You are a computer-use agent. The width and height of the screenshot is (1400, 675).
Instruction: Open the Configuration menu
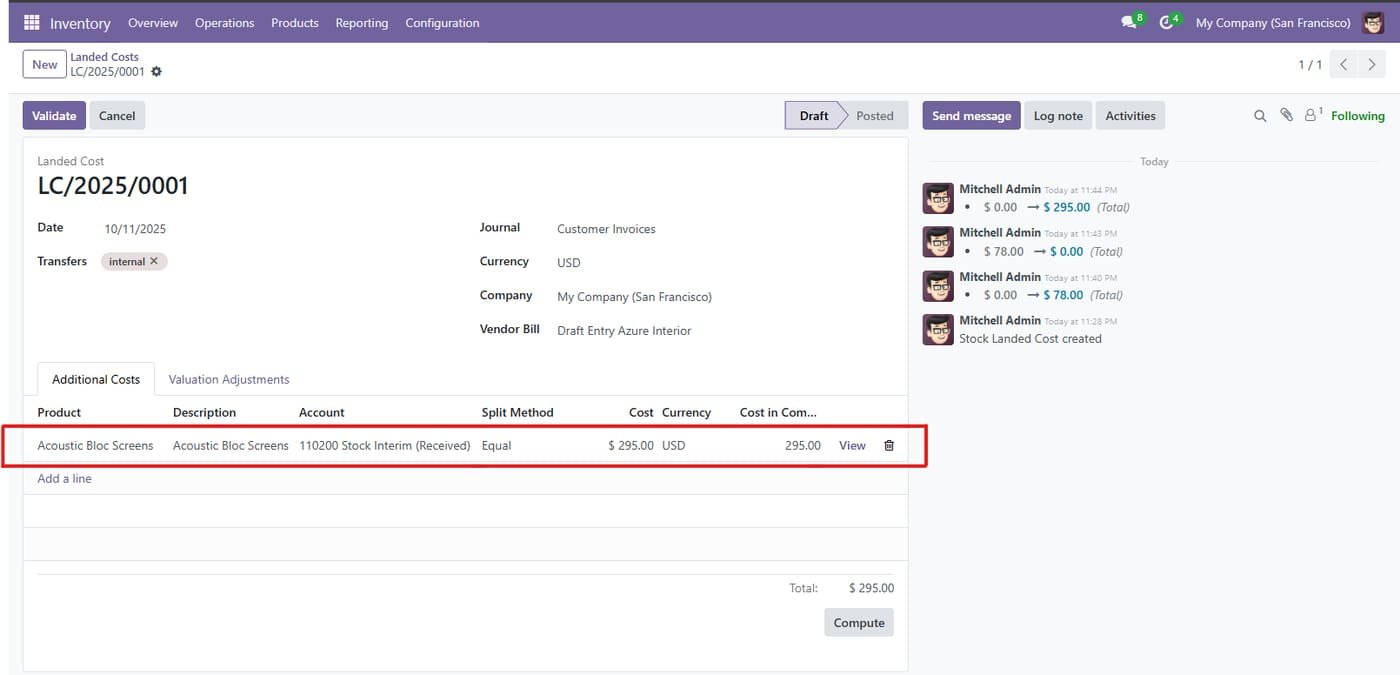coord(443,22)
